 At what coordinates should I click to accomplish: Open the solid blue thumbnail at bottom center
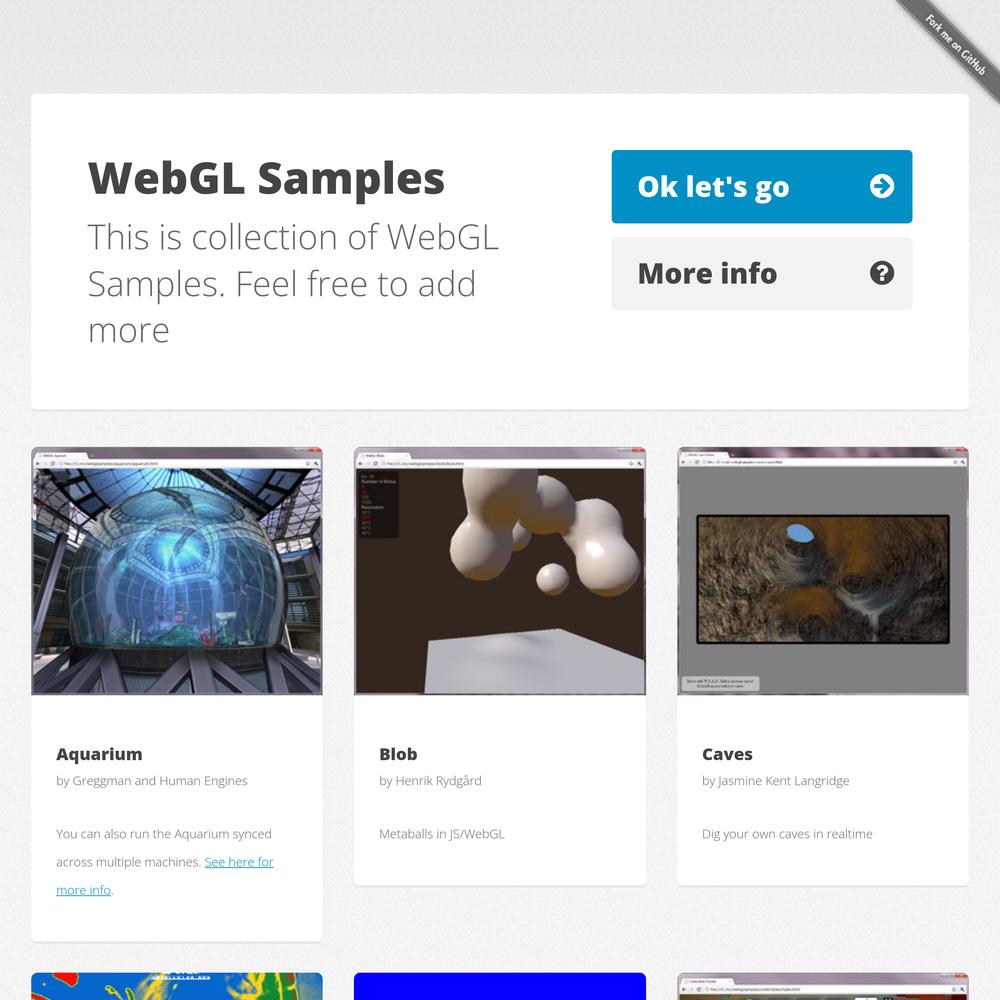[499, 986]
